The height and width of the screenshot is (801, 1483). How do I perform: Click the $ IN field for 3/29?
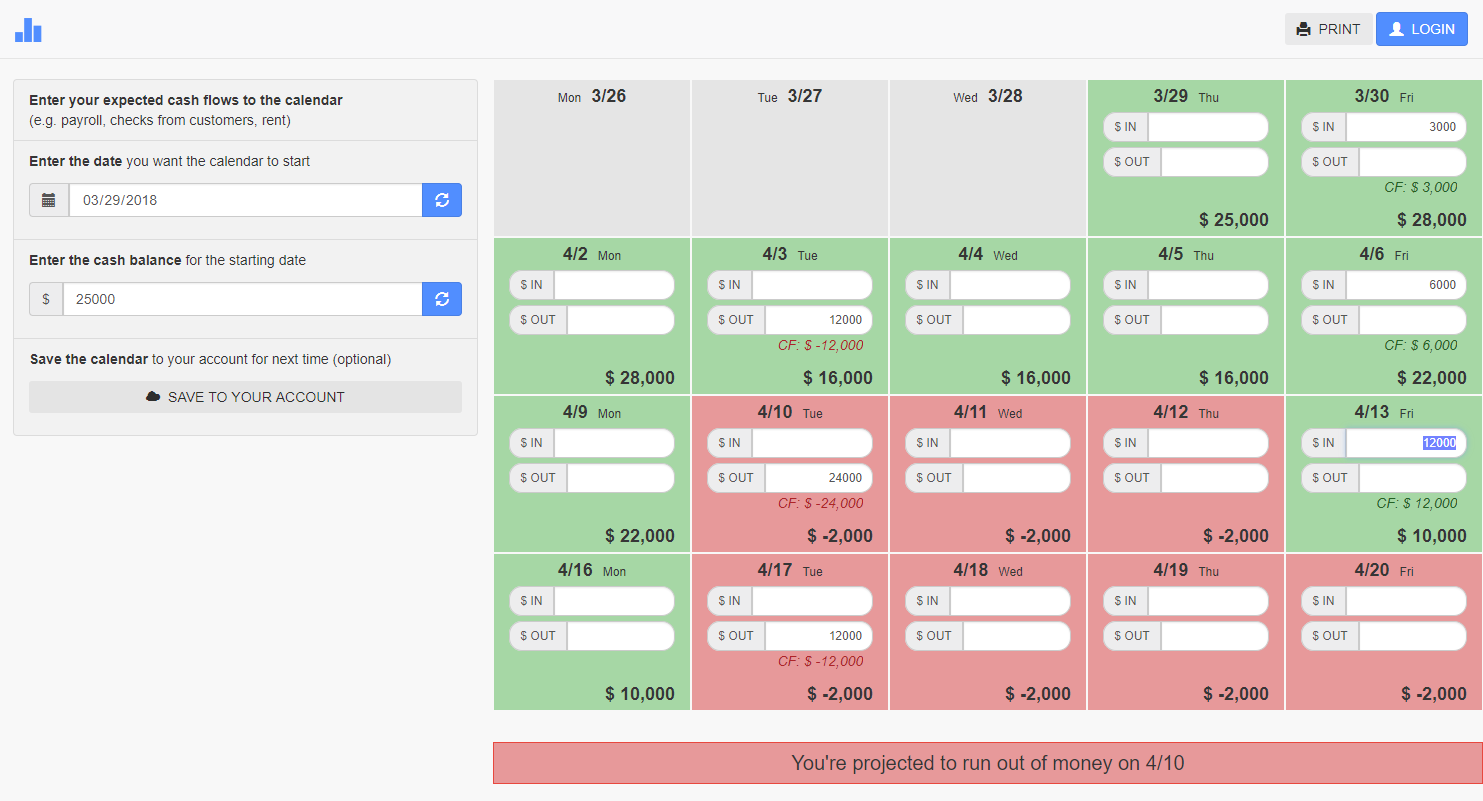(1208, 127)
